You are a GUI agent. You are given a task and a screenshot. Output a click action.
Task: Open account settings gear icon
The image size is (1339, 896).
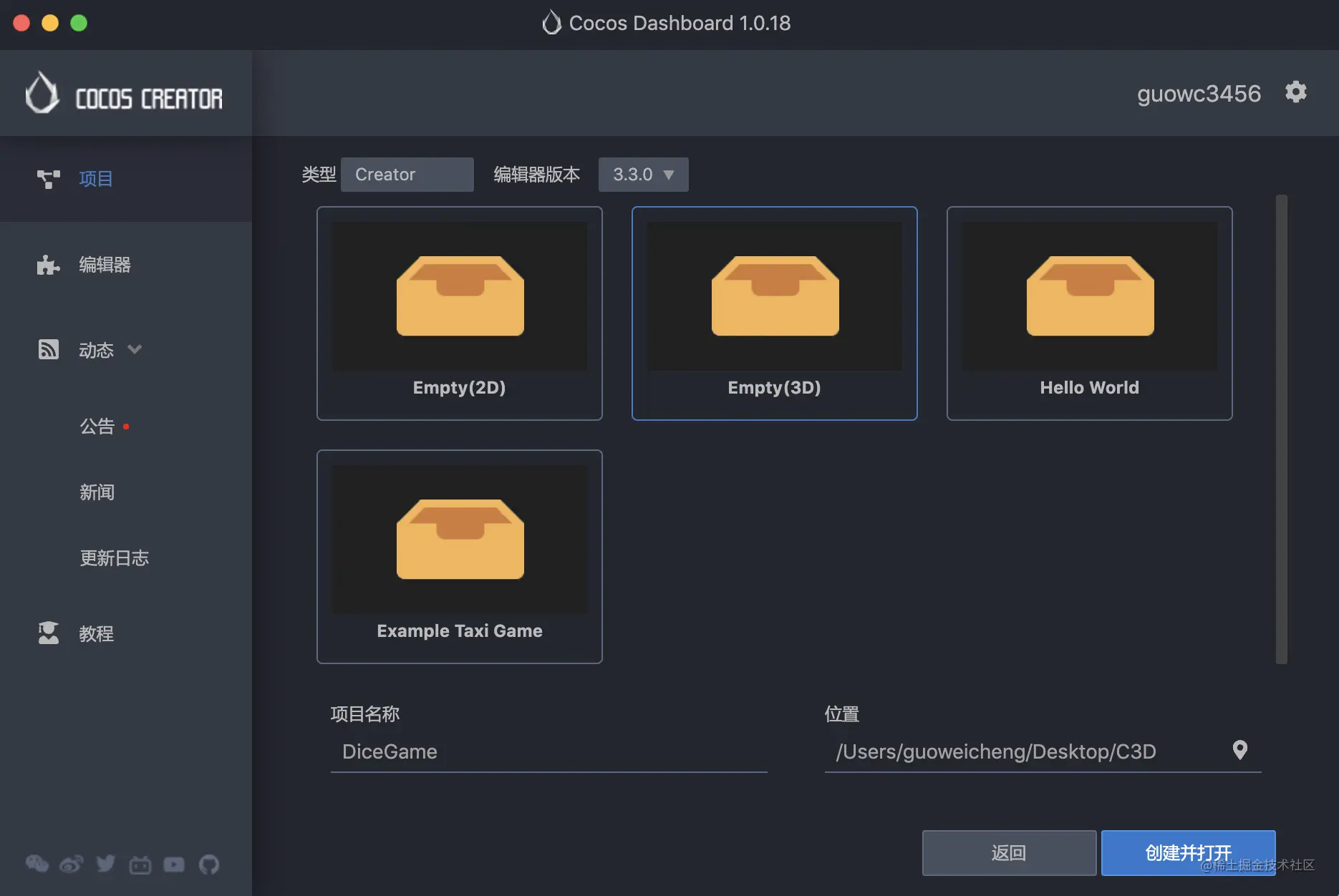click(x=1295, y=92)
